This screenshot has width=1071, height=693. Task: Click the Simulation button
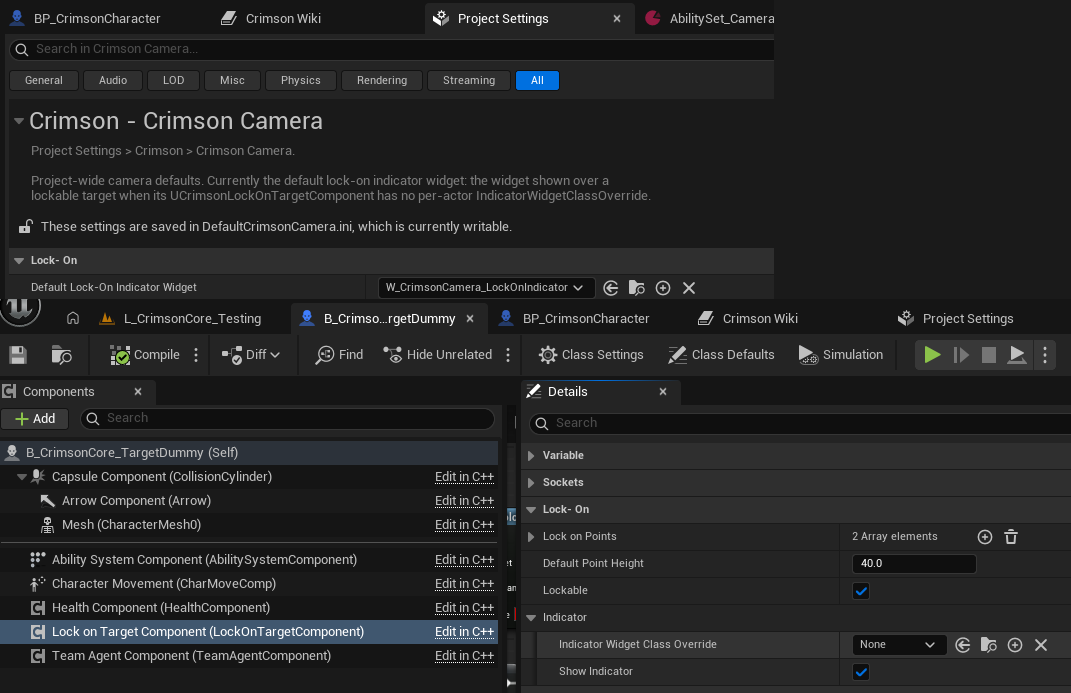[x=841, y=355]
